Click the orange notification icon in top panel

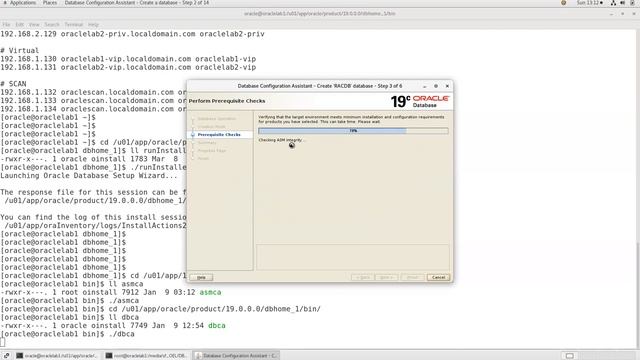(564, 3)
